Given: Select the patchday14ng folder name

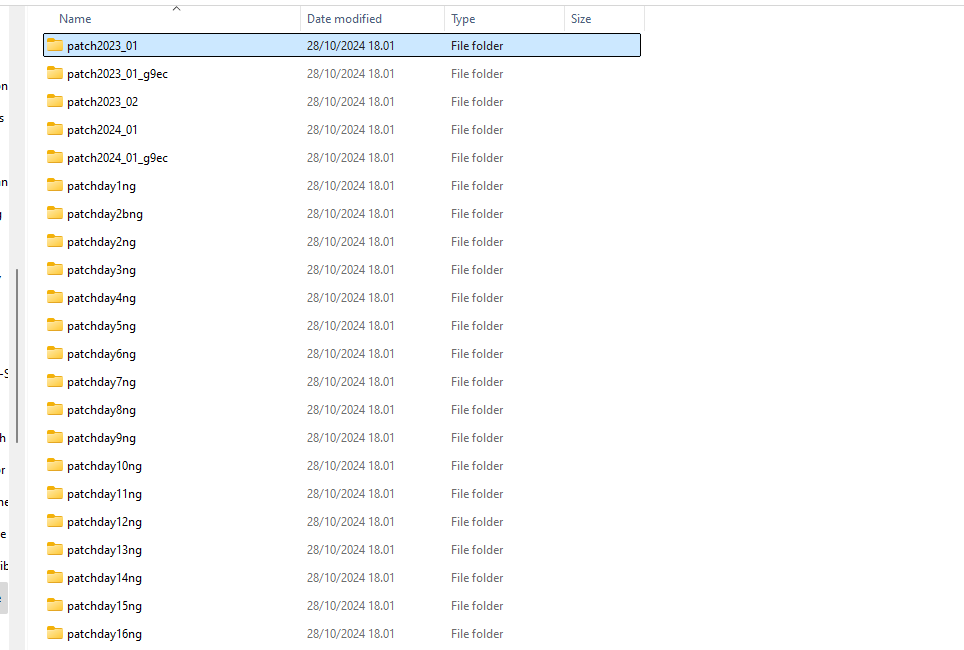Looking at the screenshot, I should [x=105, y=577].
